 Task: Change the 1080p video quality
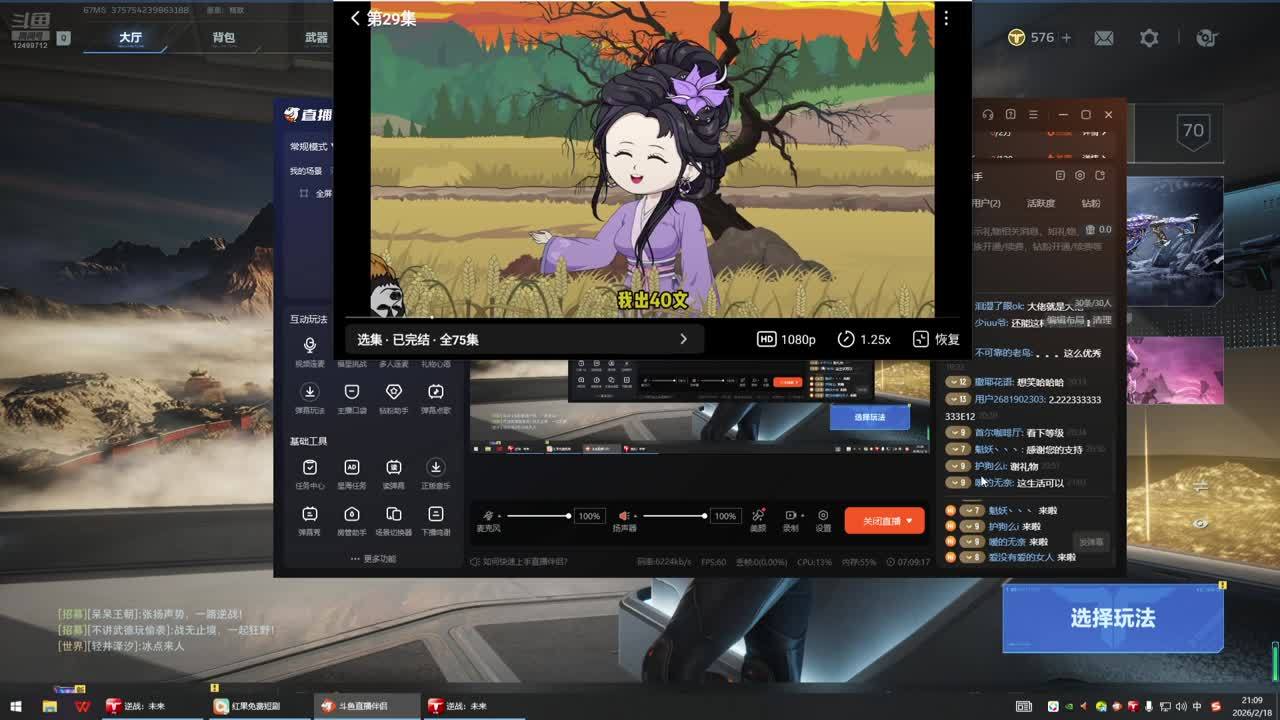(786, 339)
